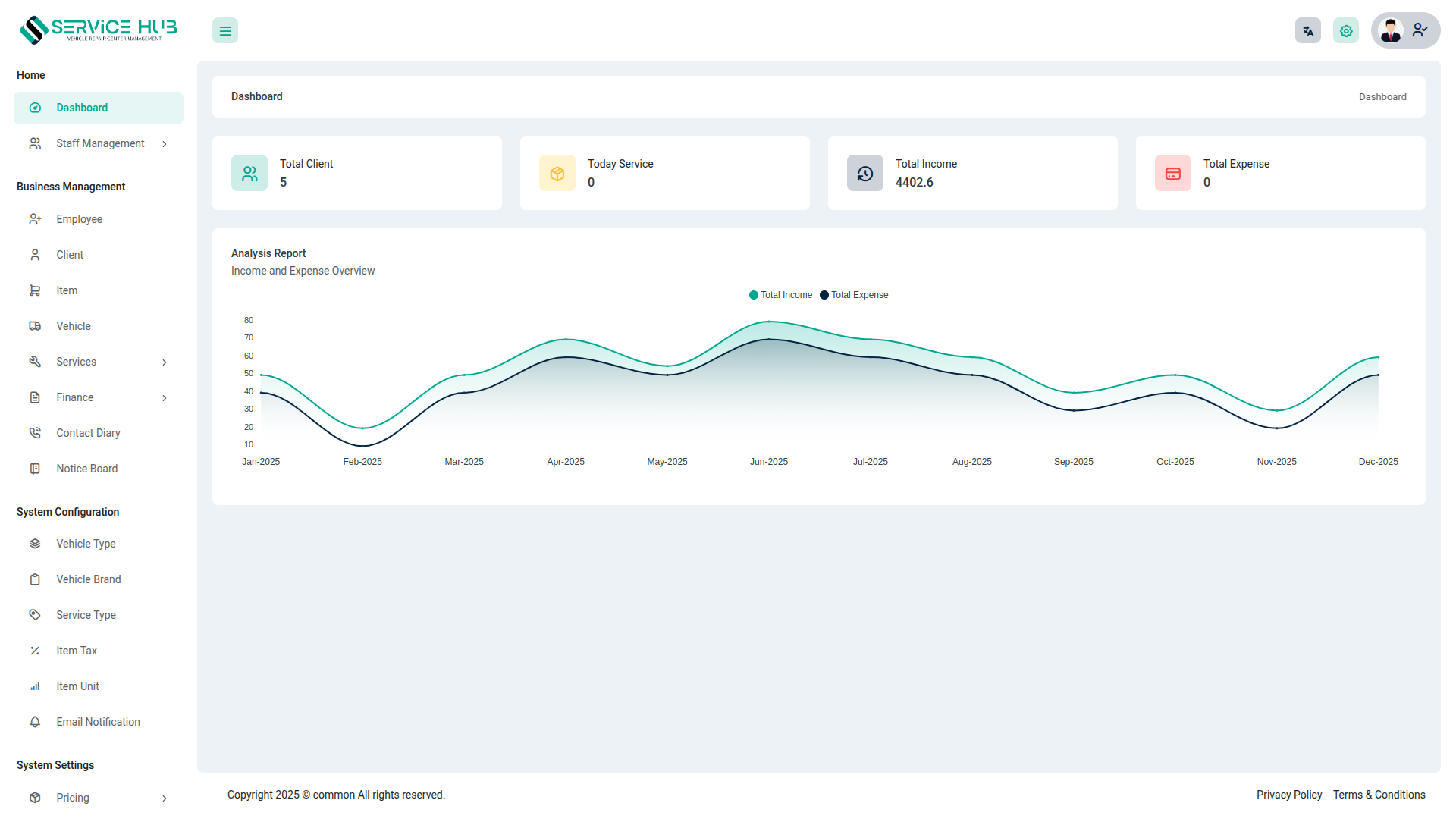Toggle Total Expense legend series

pyautogui.click(x=859, y=295)
